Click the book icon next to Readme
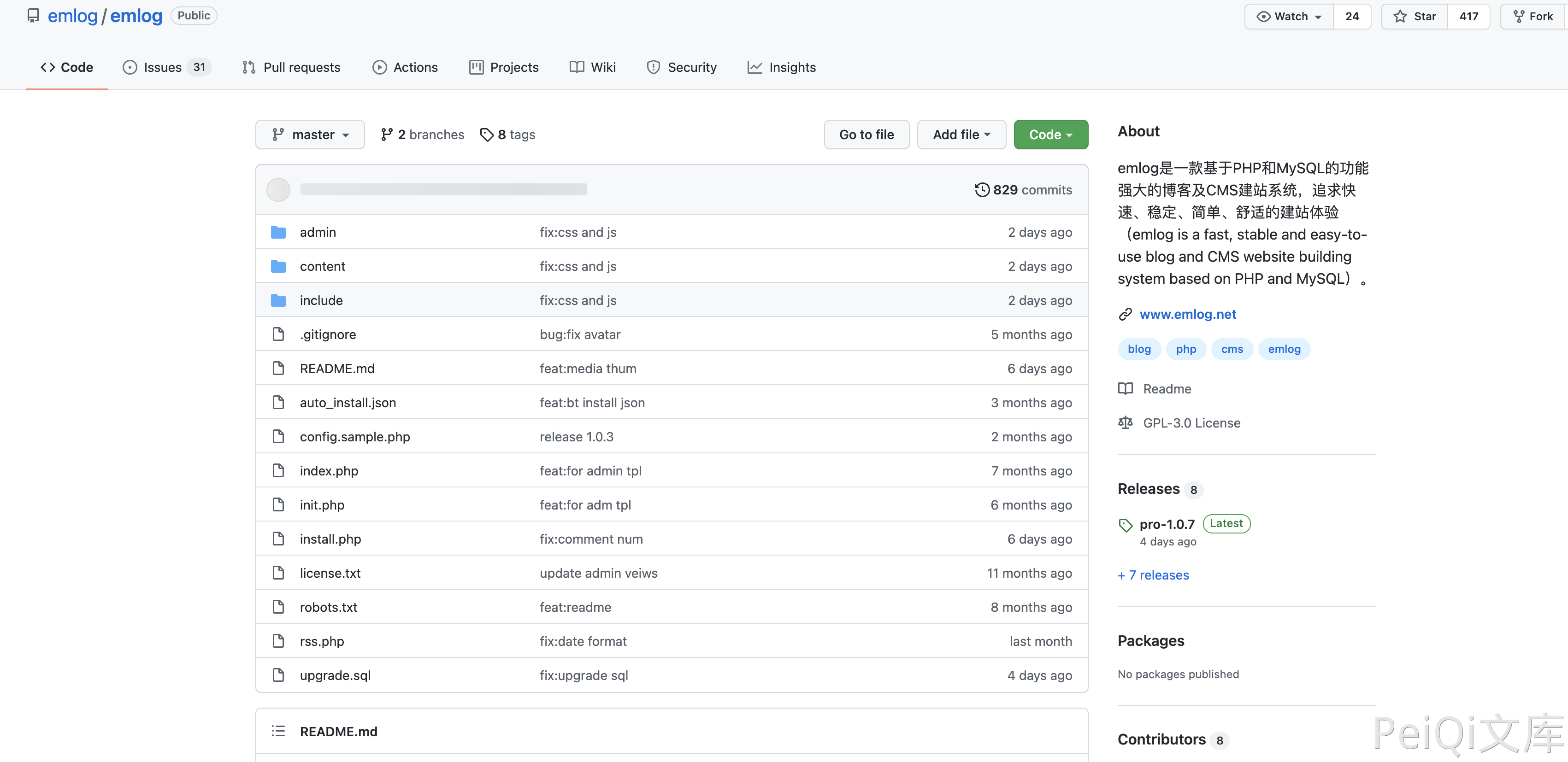The width and height of the screenshot is (1568, 762). [x=1125, y=388]
